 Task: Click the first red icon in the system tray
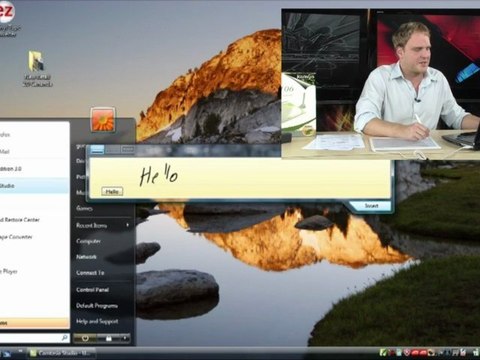click(x=416, y=352)
